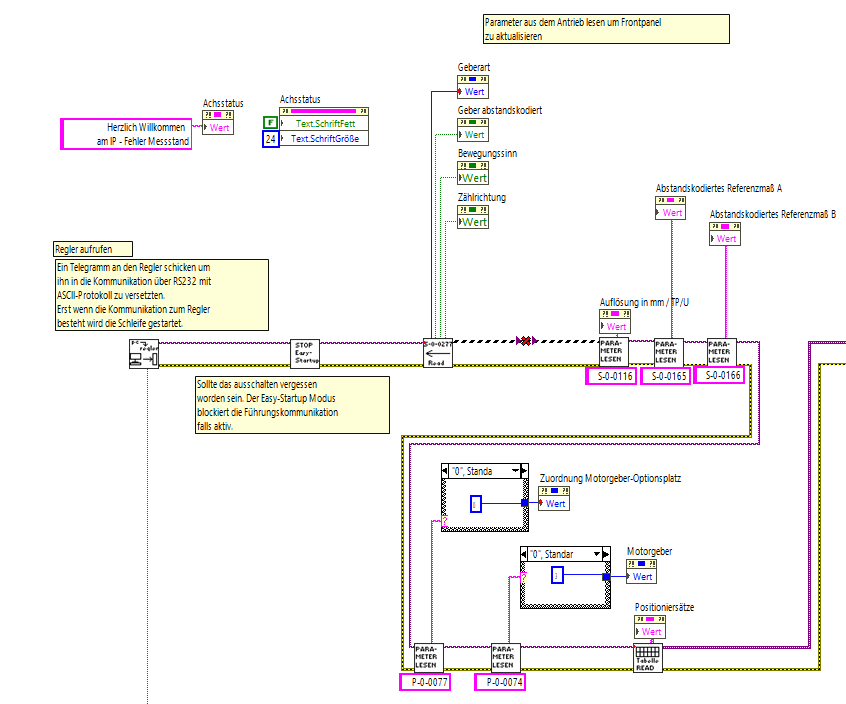Select the Parameter Lesen subVI above S-0-0116
This screenshot has height=704, width=846.
(x=612, y=354)
